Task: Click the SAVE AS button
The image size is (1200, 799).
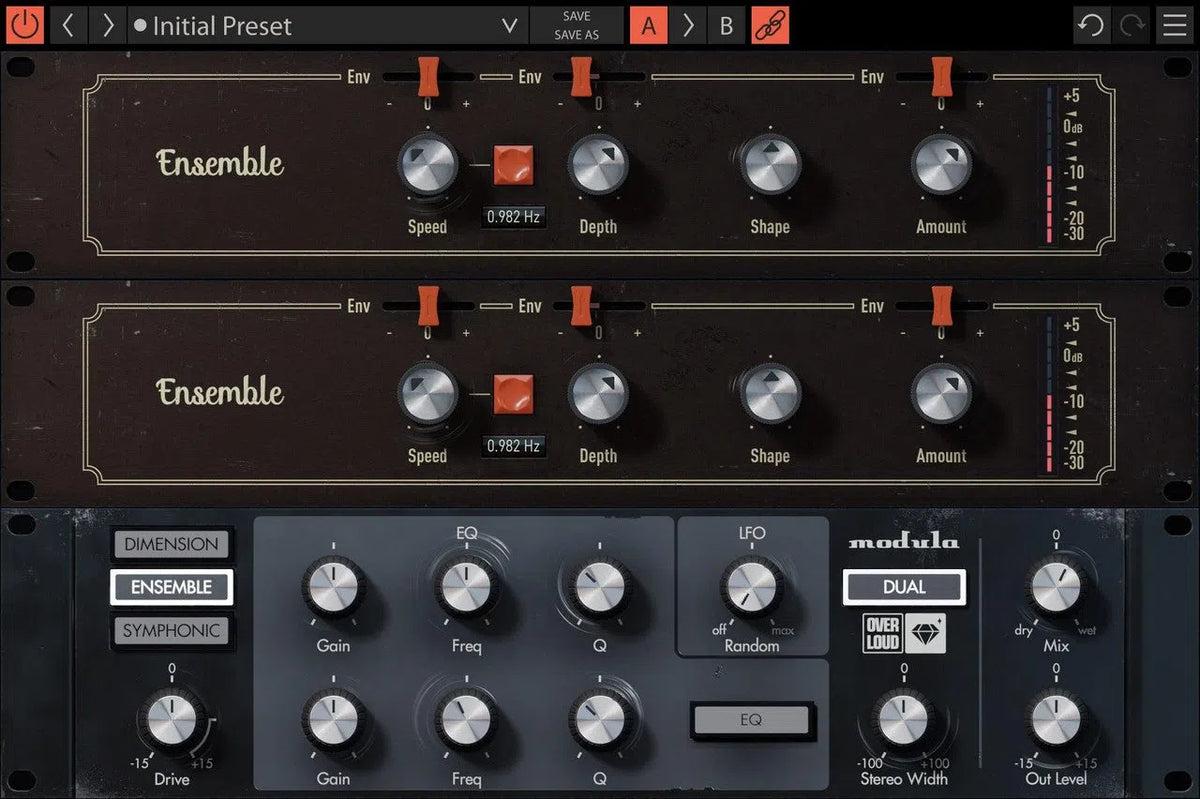Action: tap(575, 34)
